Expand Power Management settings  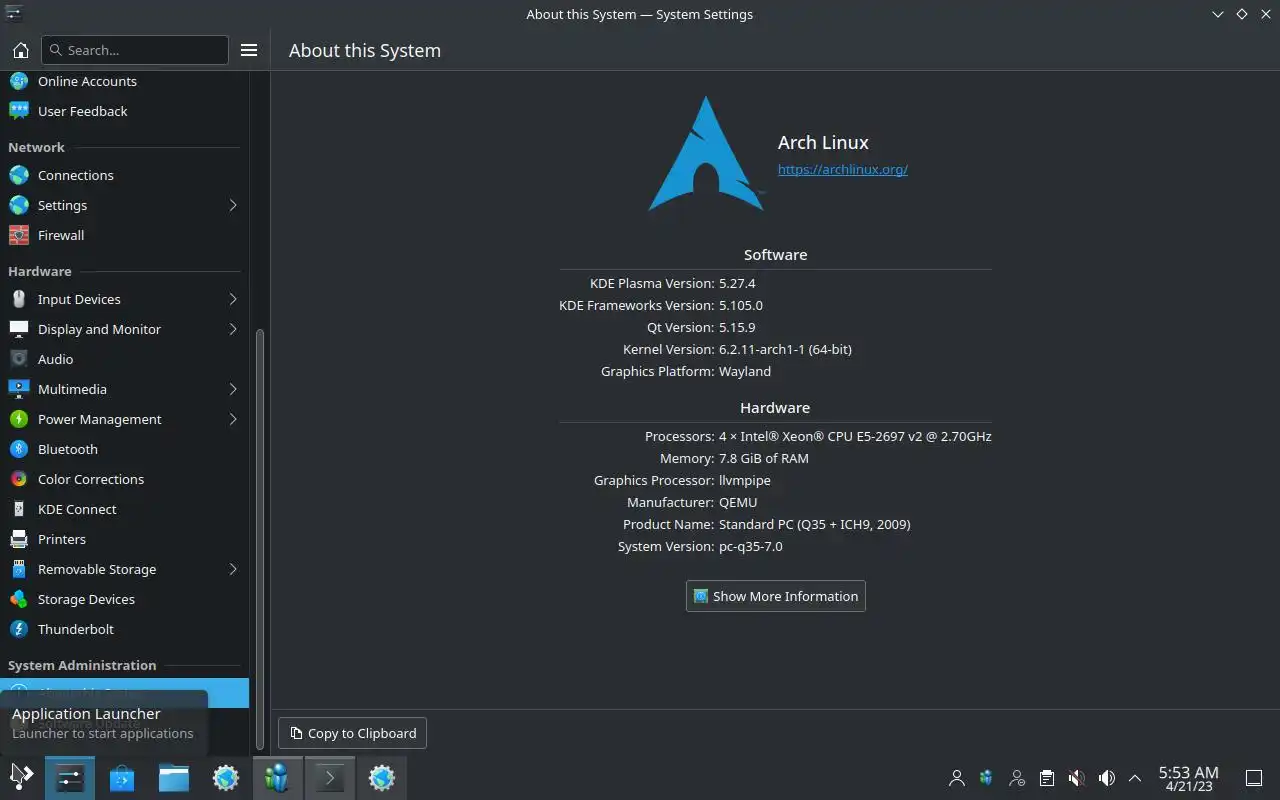pyautogui.click(x=124, y=419)
